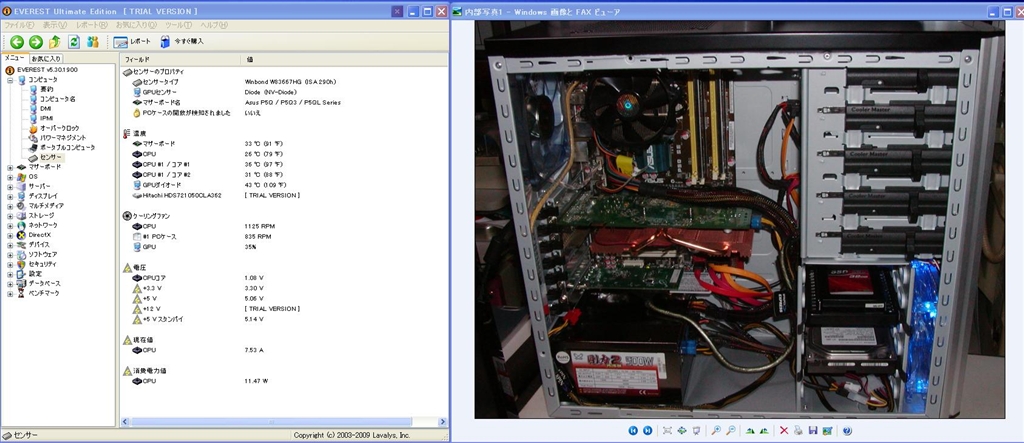Screen dimensions: 1024x443
Task: Click the 今すぐ購入 buy now button
Action: [182, 42]
